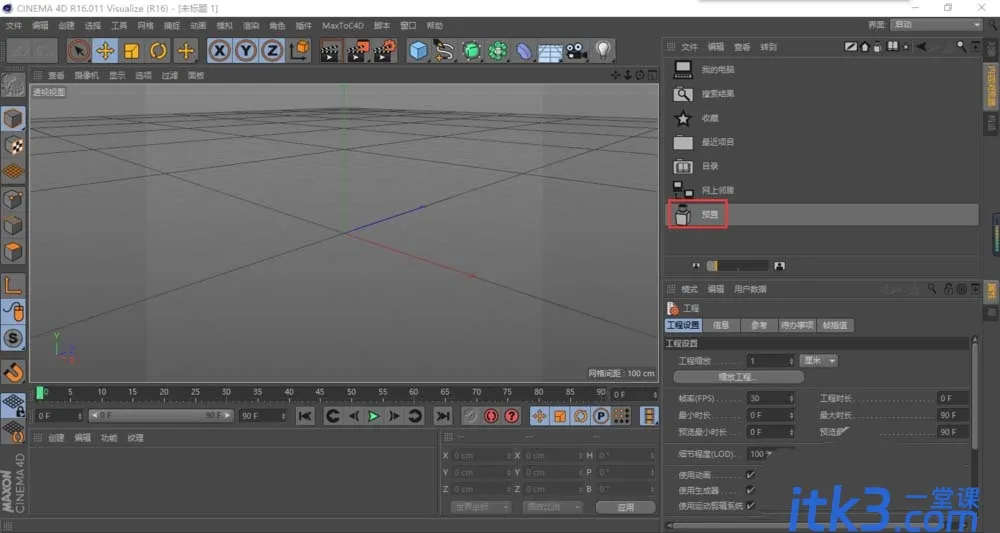The width and height of the screenshot is (1000, 533).
Task: Open render settings gear clapperboard
Action: 385,51
